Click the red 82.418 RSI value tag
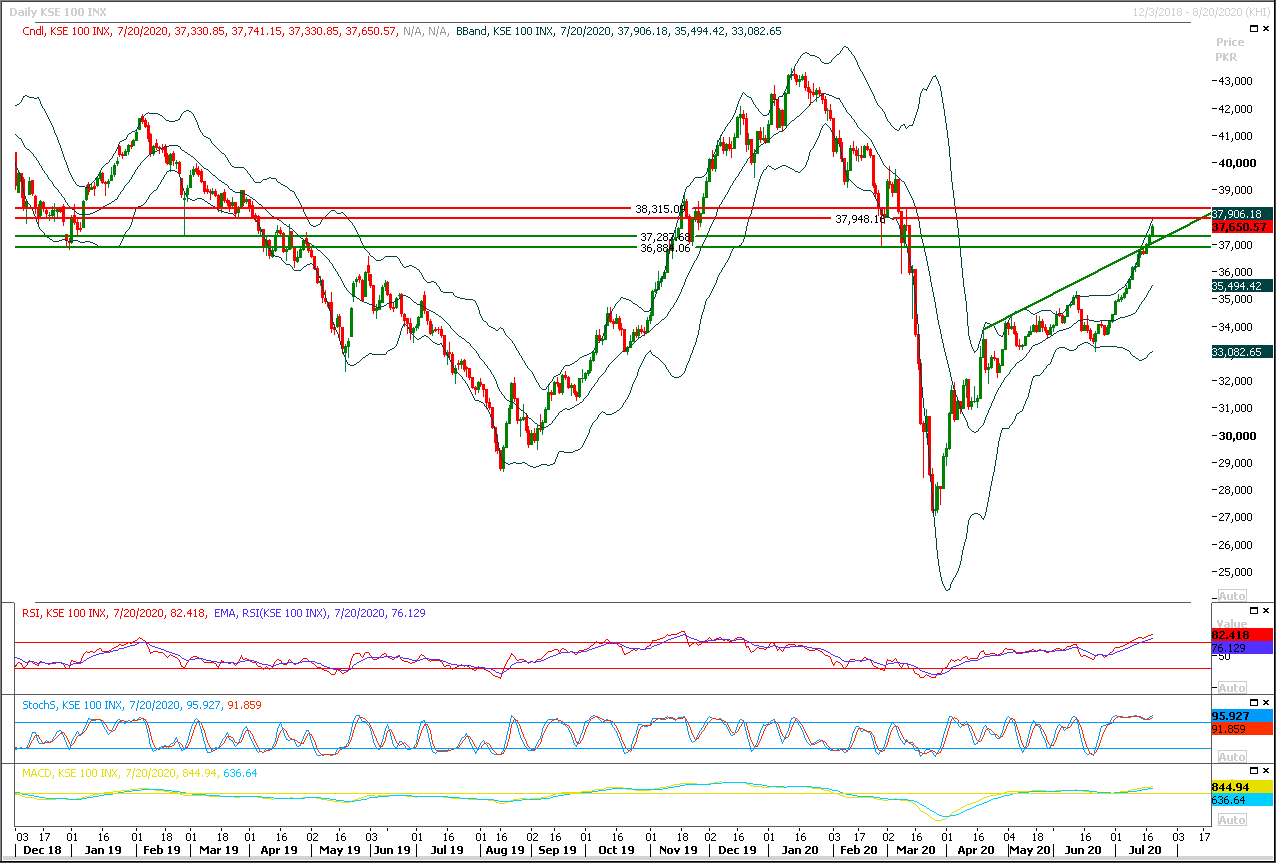 click(1241, 635)
